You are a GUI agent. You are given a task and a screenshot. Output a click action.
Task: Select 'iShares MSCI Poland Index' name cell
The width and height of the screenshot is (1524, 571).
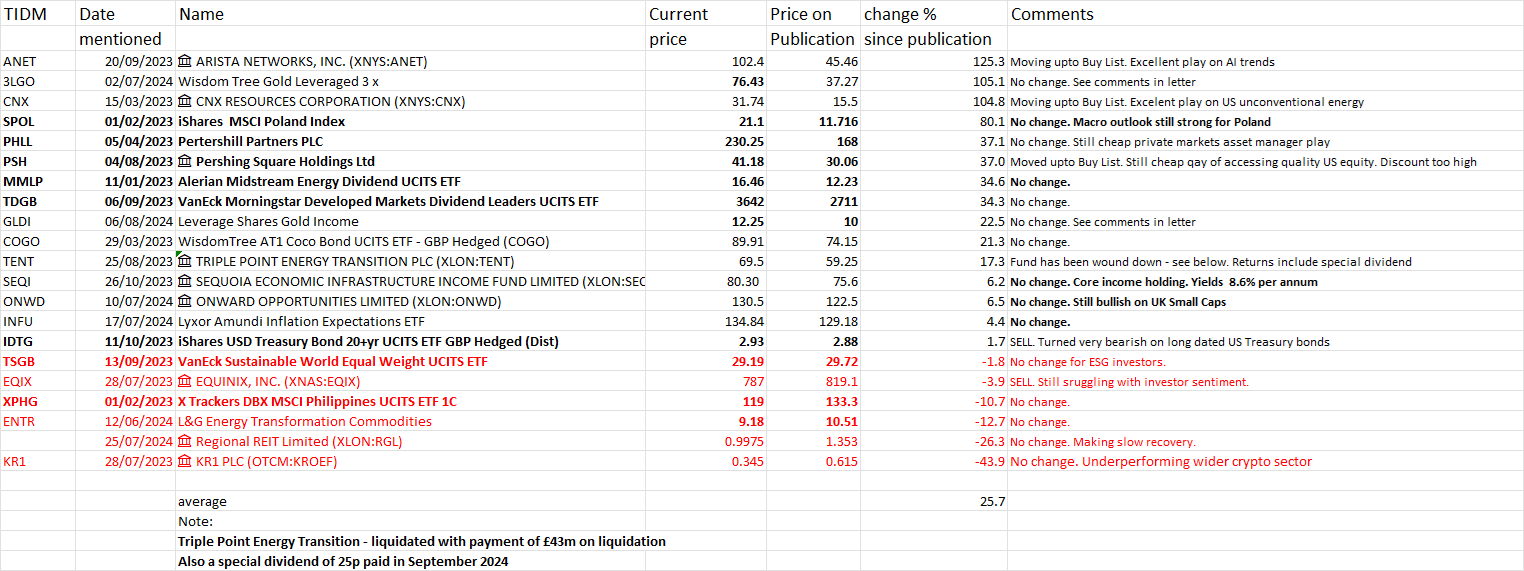click(411, 122)
